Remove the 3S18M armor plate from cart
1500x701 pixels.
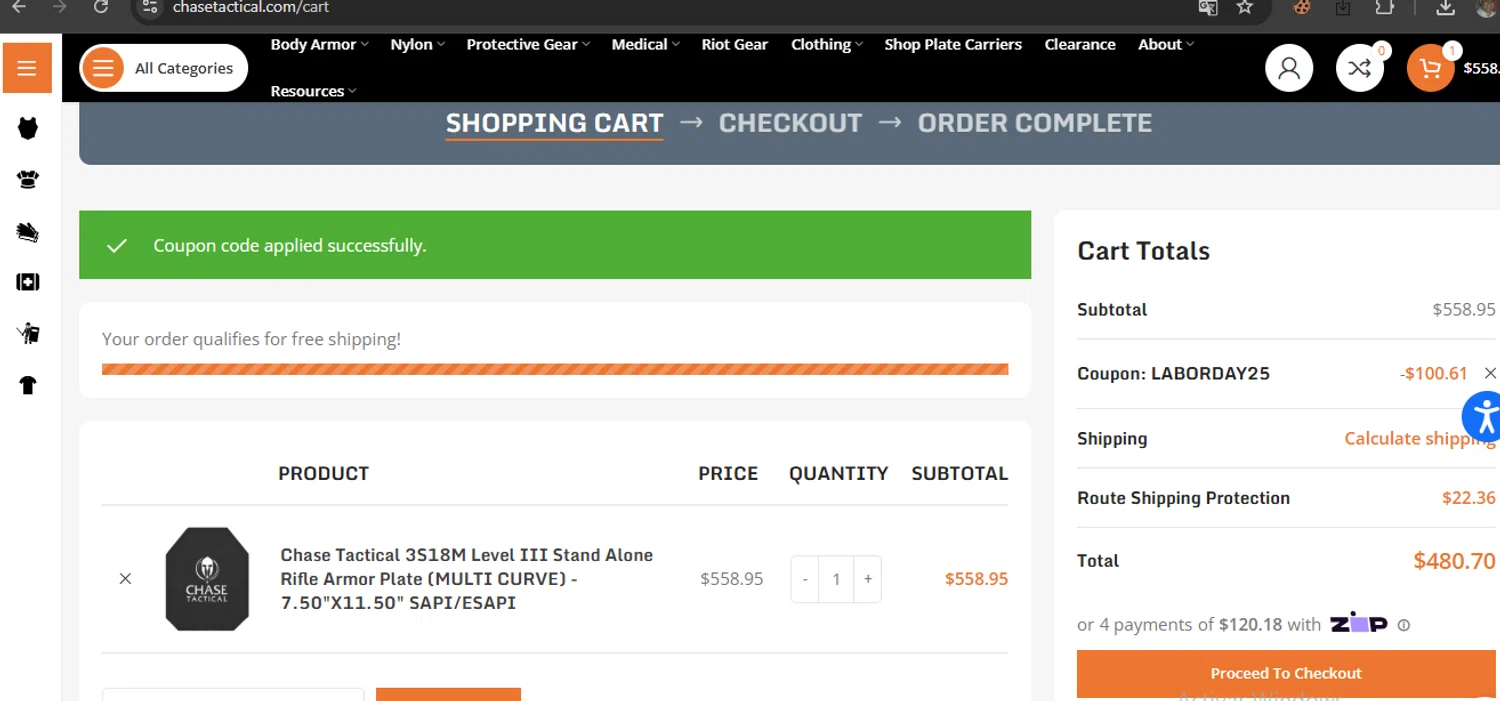[x=125, y=578]
